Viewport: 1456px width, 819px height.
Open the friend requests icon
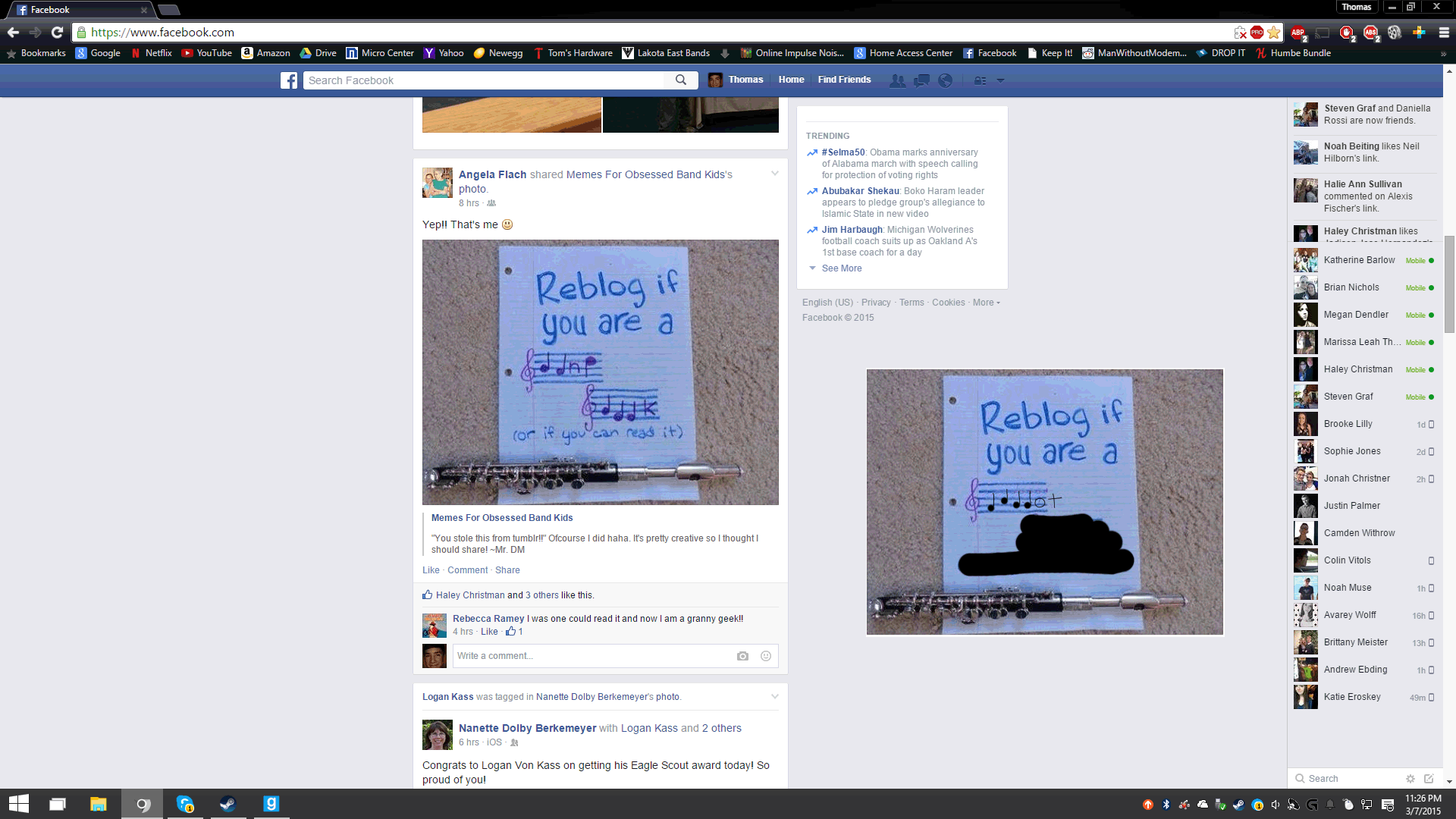click(897, 80)
